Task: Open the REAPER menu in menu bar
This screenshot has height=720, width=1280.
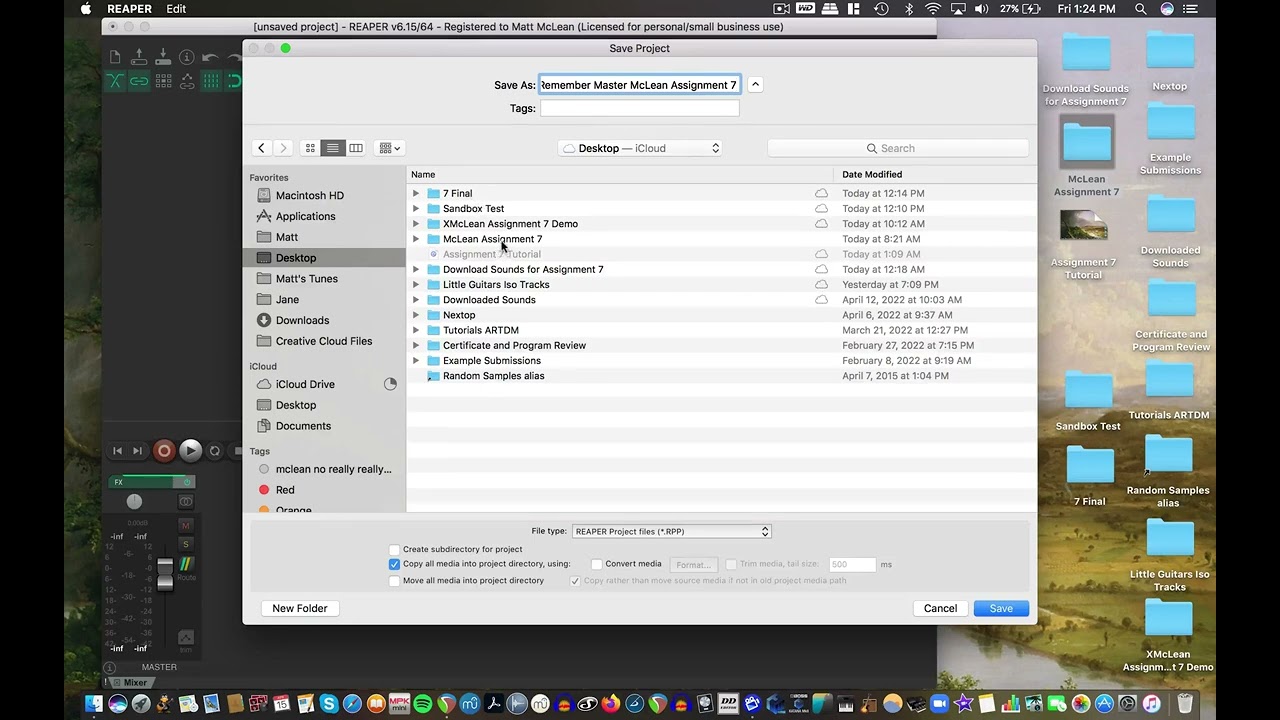Action: 130,9
